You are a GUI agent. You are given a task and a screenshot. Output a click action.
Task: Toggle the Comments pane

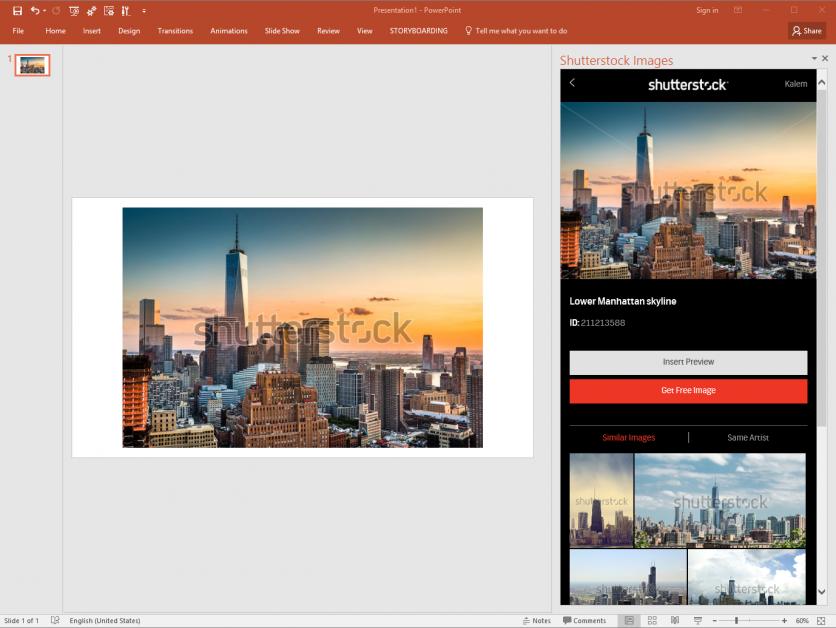(585, 621)
